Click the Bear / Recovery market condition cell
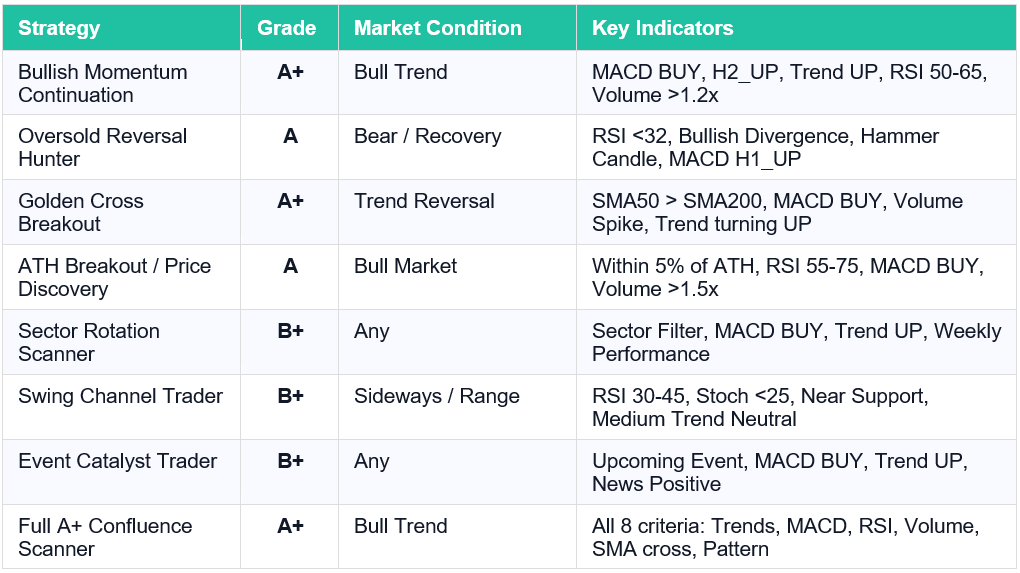The height and width of the screenshot is (573, 1020). coord(428,137)
